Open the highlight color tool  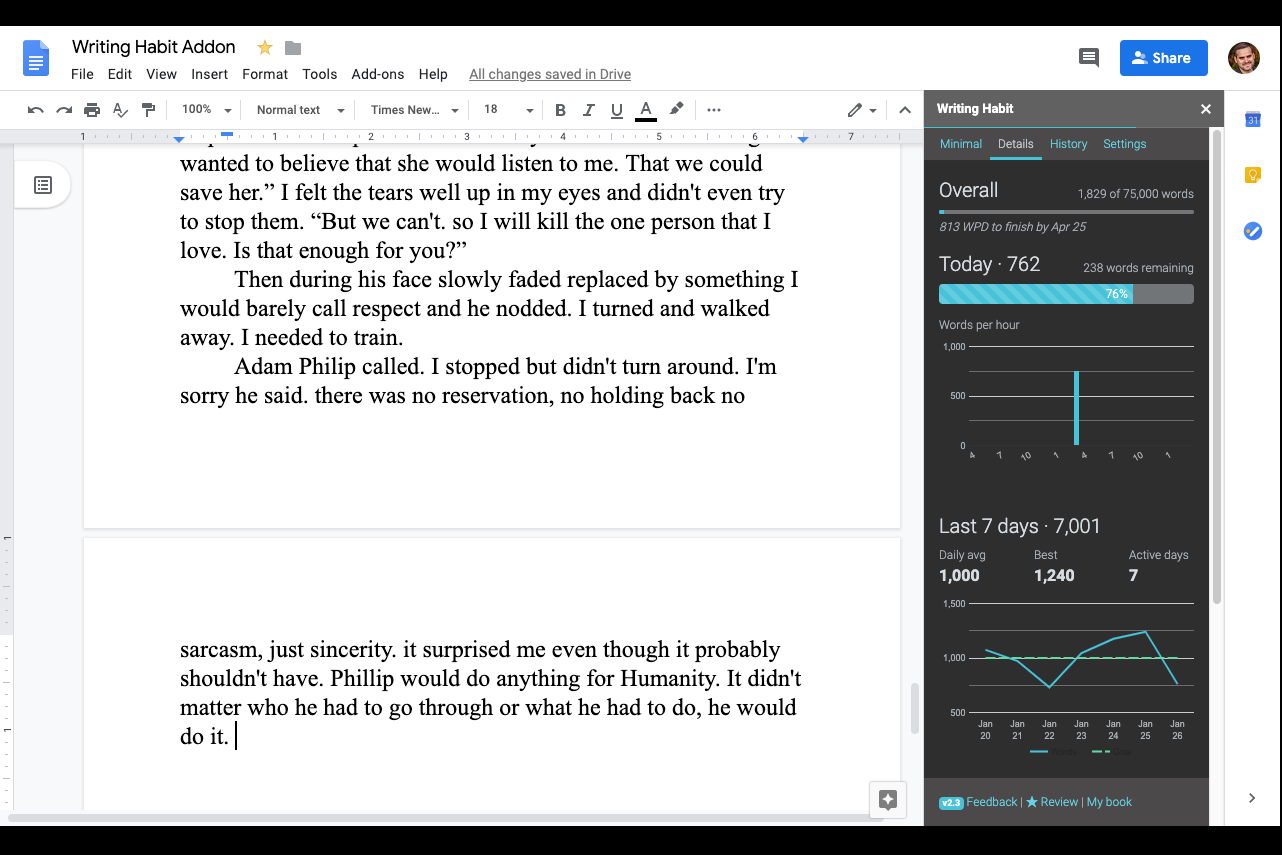pos(676,109)
